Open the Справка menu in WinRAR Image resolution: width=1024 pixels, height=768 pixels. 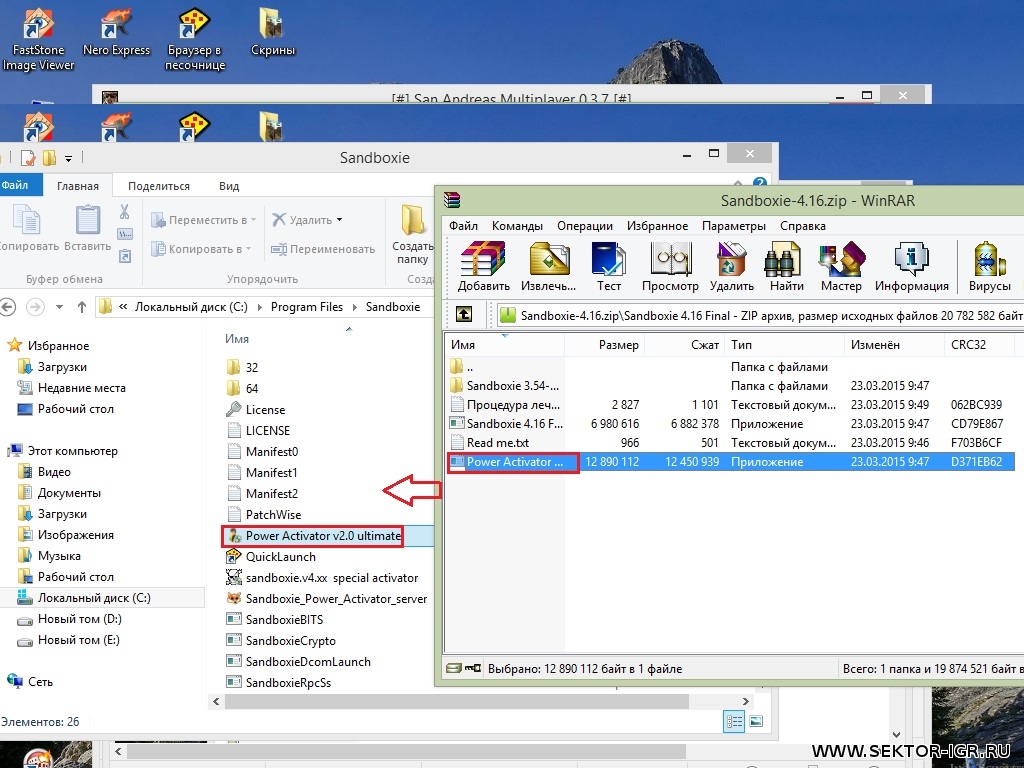(803, 226)
